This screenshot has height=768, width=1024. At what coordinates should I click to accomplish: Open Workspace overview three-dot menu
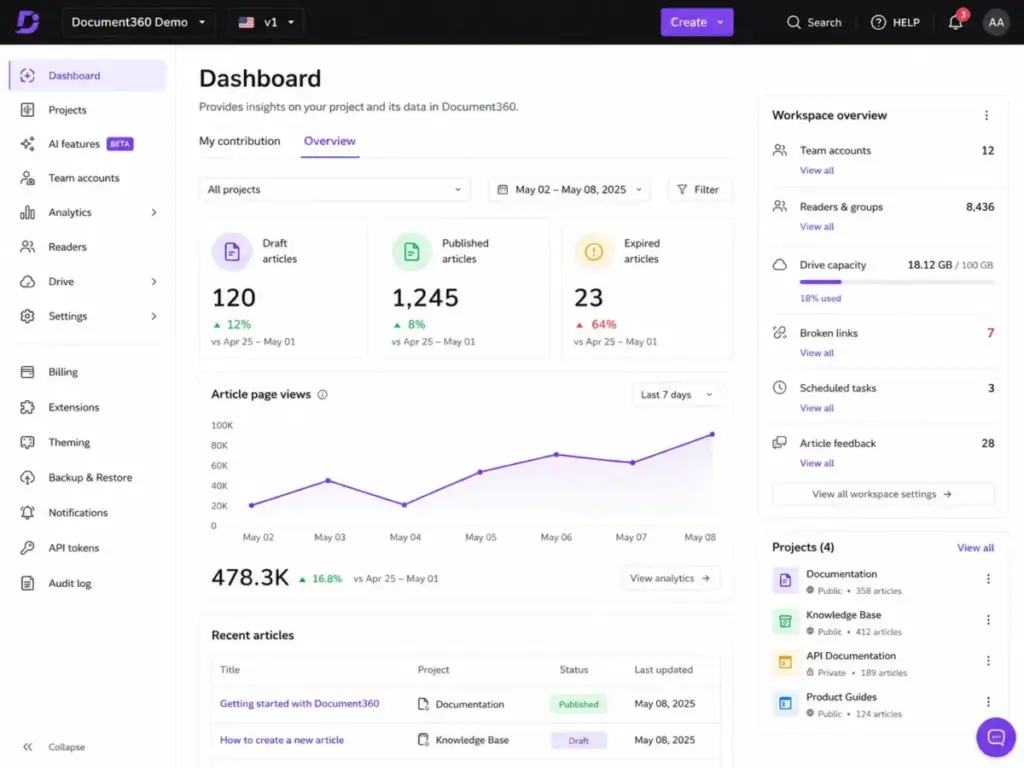coord(986,115)
